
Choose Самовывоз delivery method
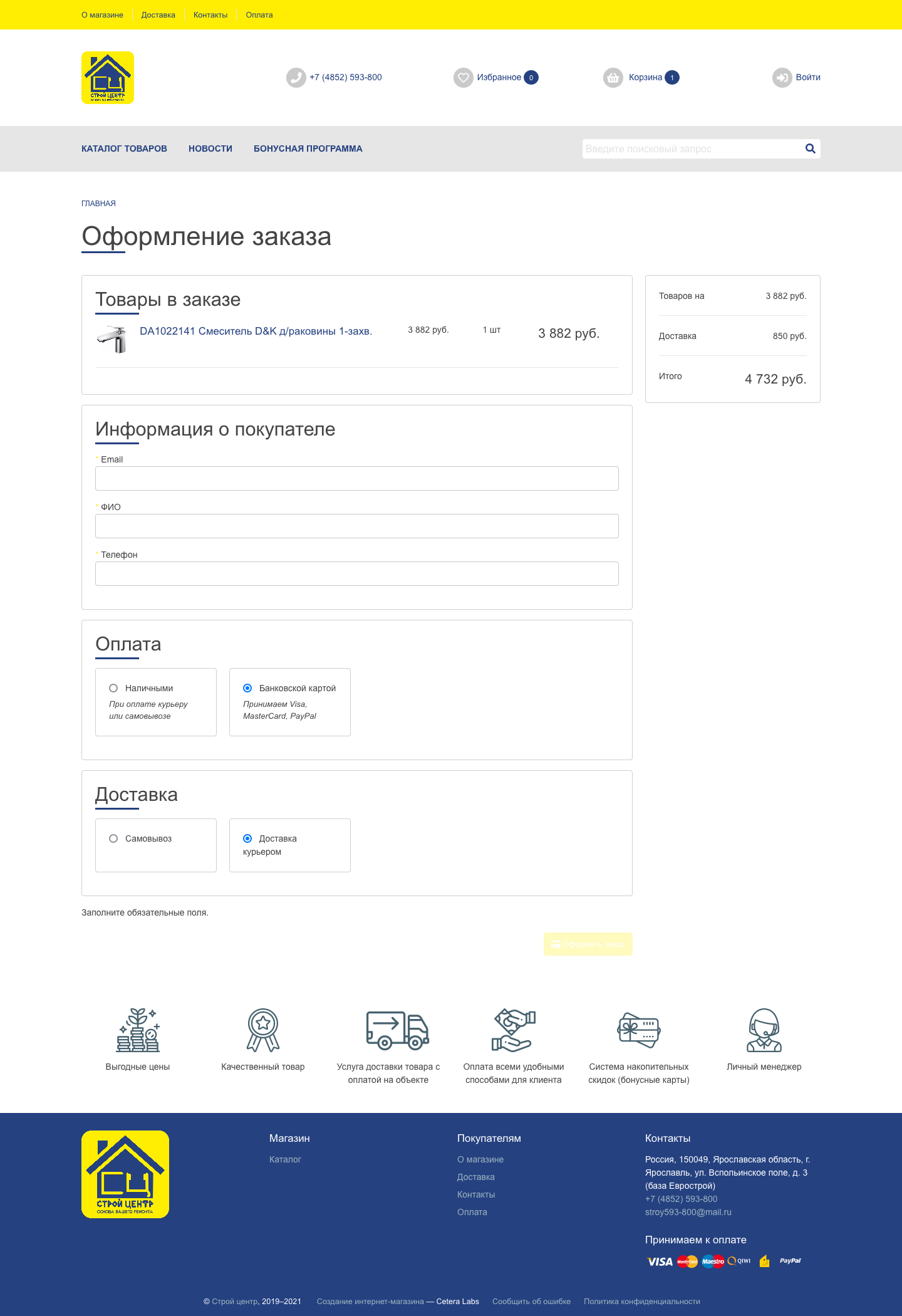pos(113,838)
